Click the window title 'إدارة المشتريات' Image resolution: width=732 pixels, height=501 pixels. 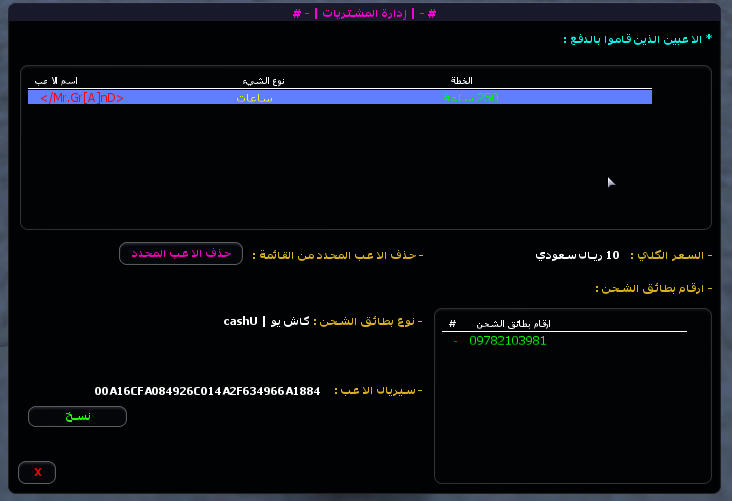[x=366, y=12]
